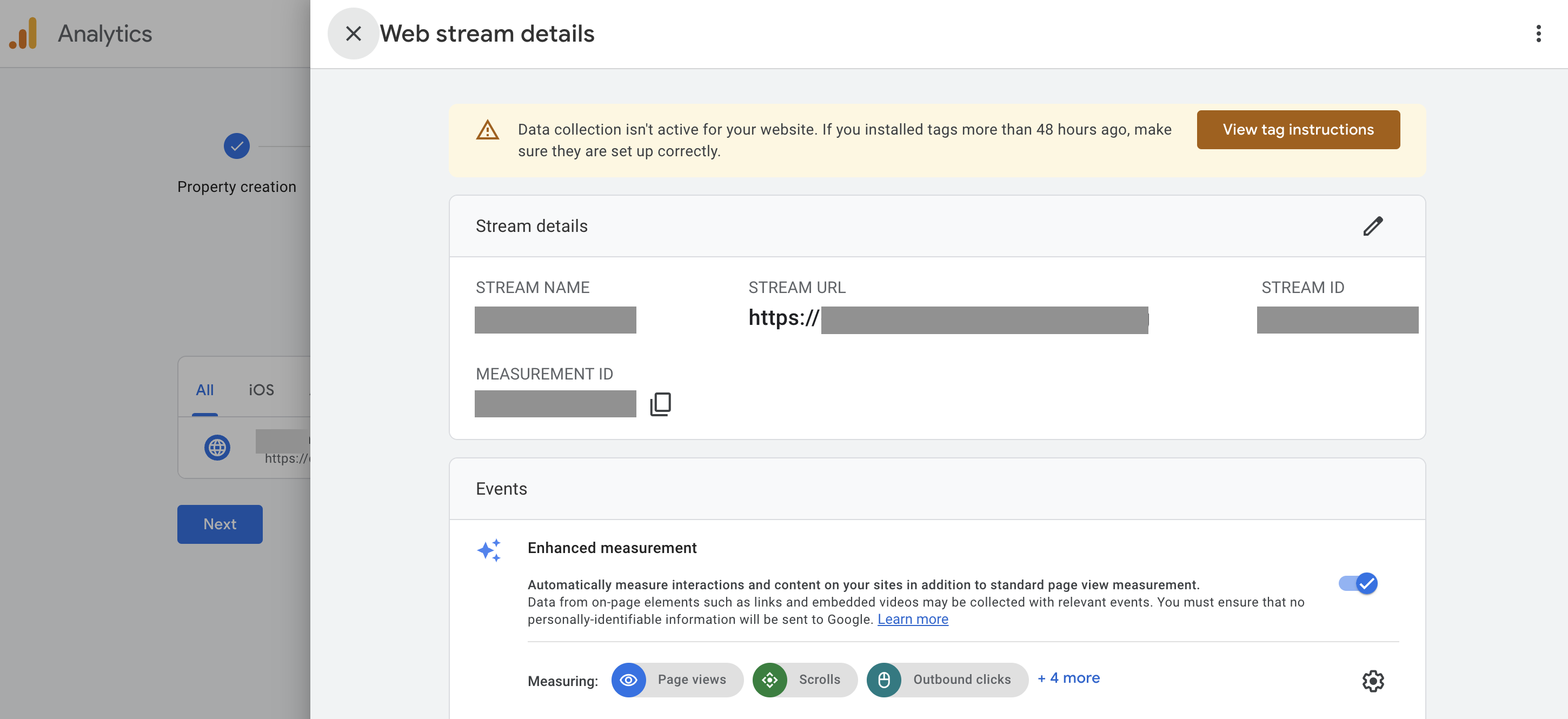Open enhanced measurement settings gear icon
The image size is (1568, 719).
click(x=1372, y=681)
